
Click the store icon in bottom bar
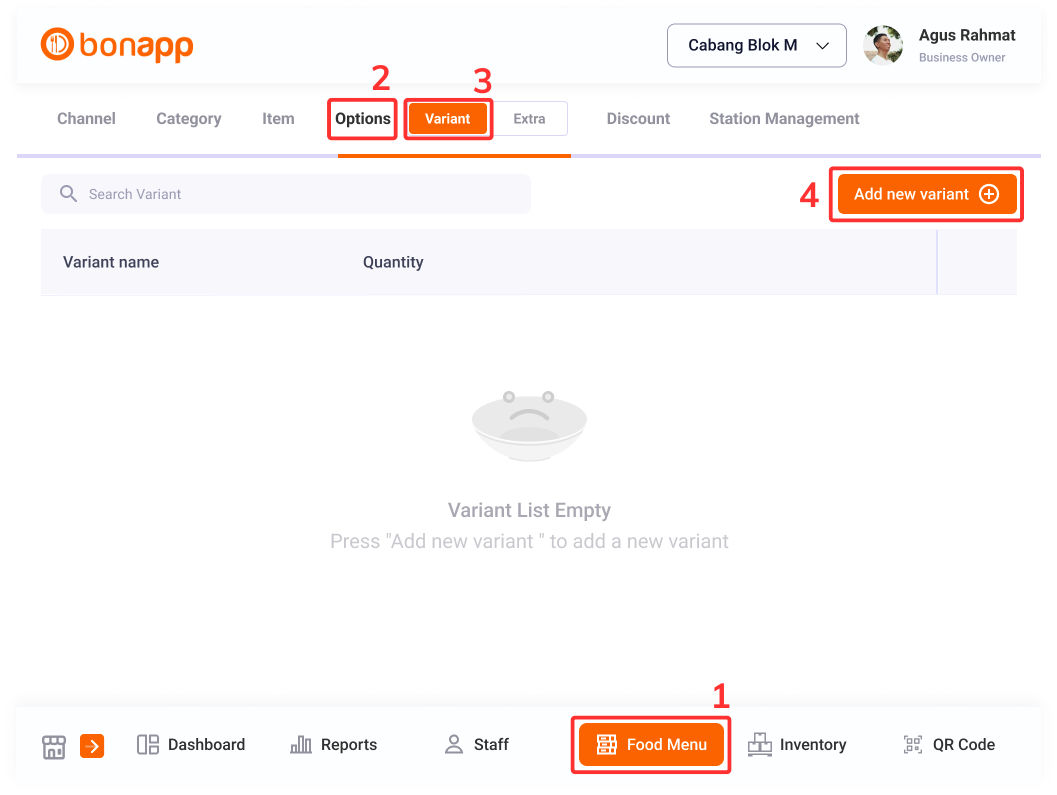pyautogui.click(x=54, y=746)
